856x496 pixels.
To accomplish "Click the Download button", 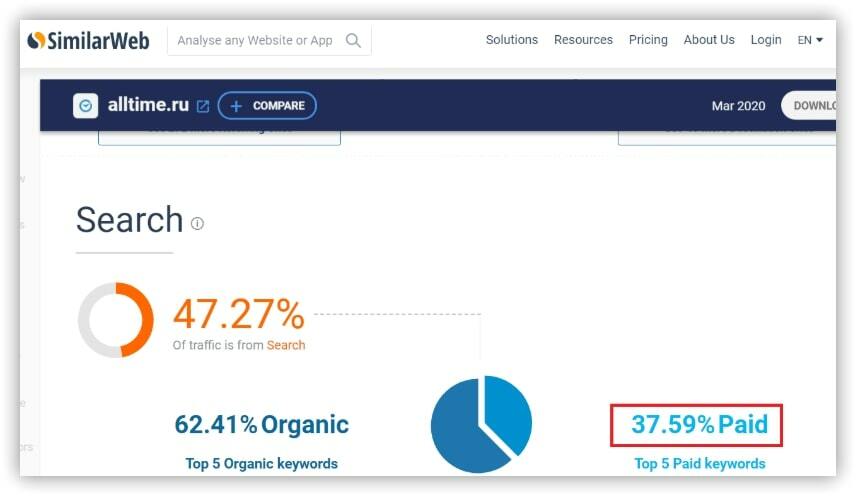I will [x=809, y=105].
